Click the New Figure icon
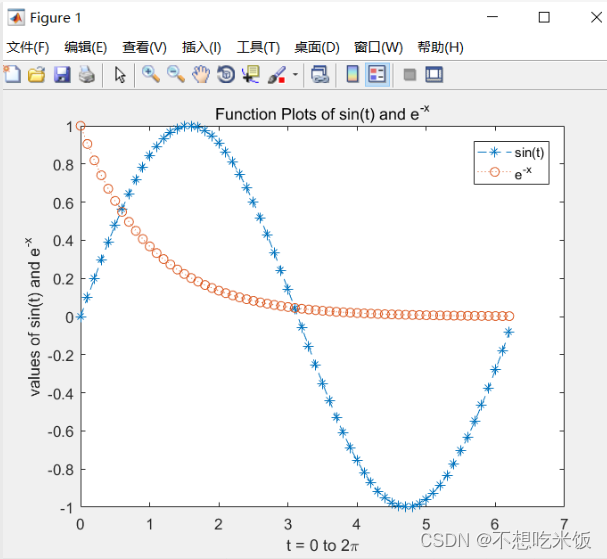 (x=12, y=74)
